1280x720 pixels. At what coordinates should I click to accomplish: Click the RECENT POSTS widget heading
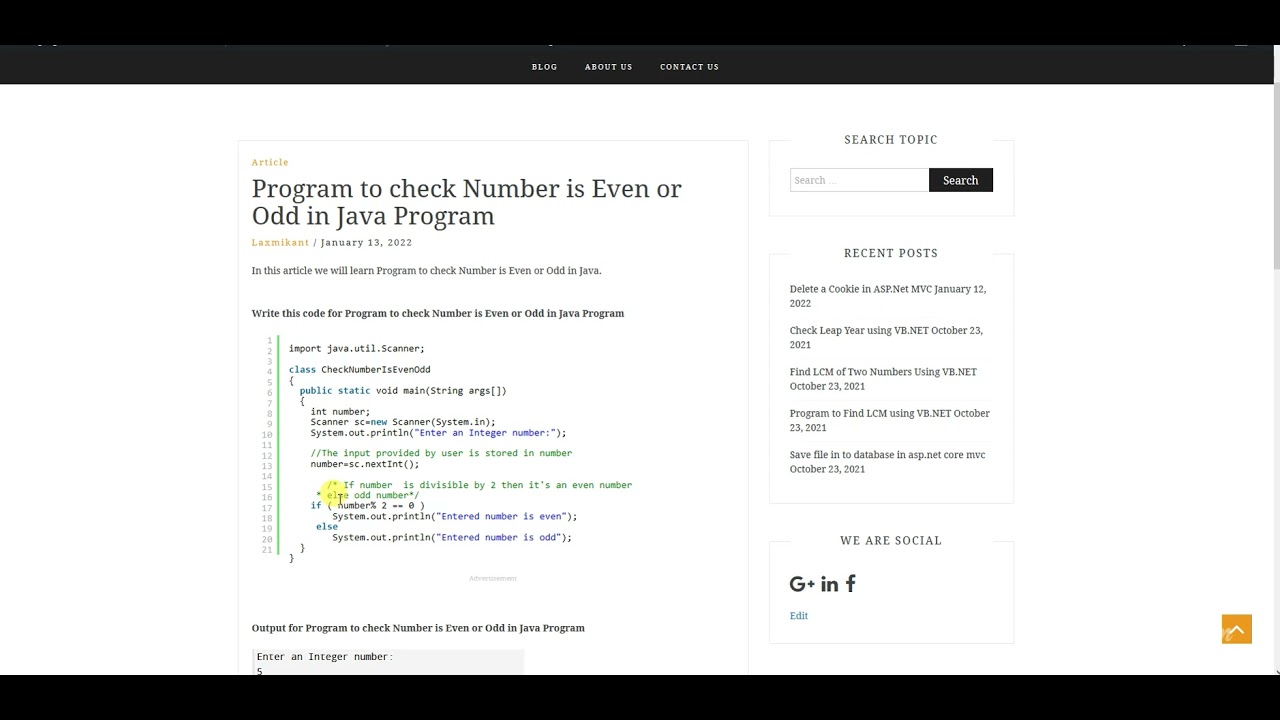[891, 253]
